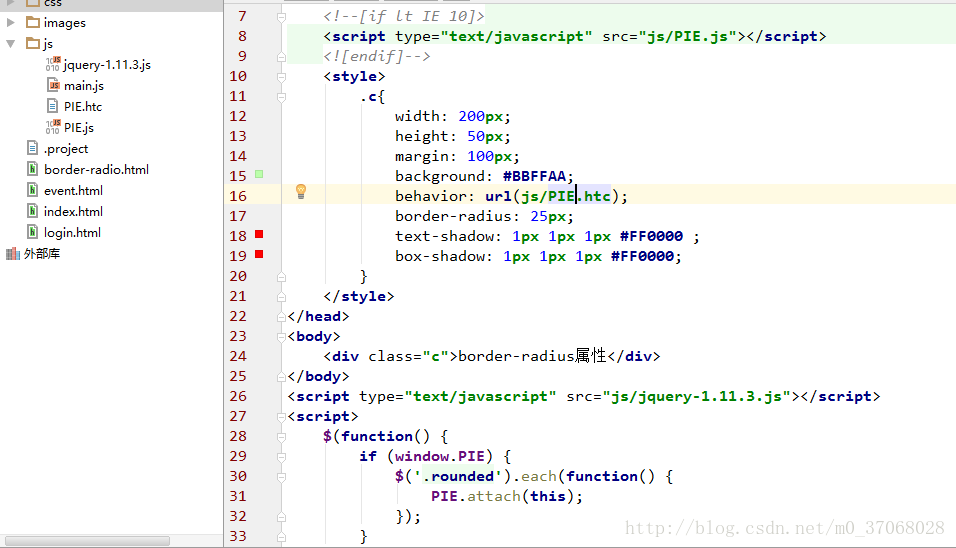Open index.html in project tree

point(73,212)
